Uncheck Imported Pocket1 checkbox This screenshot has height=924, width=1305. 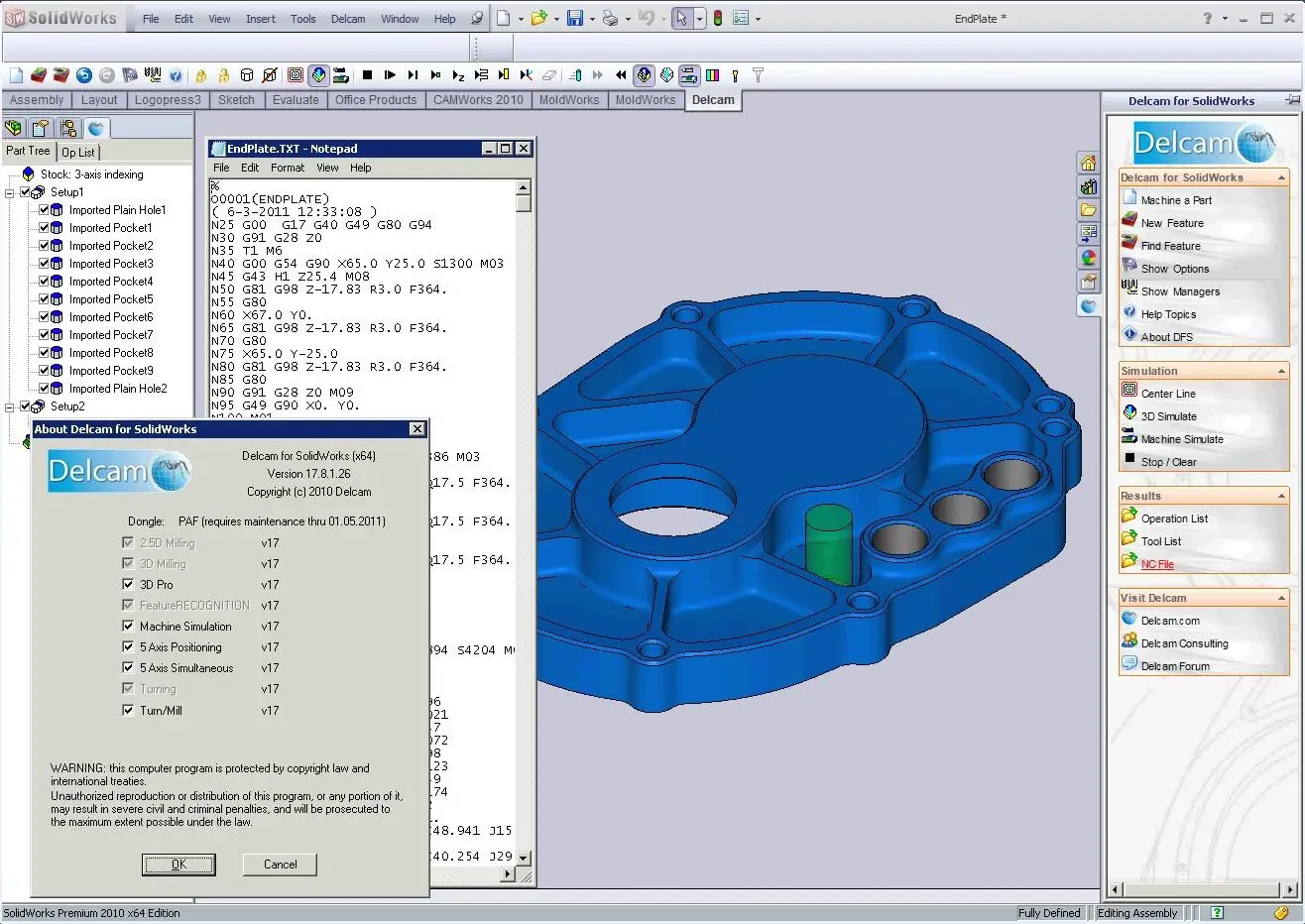tap(44, 227)
